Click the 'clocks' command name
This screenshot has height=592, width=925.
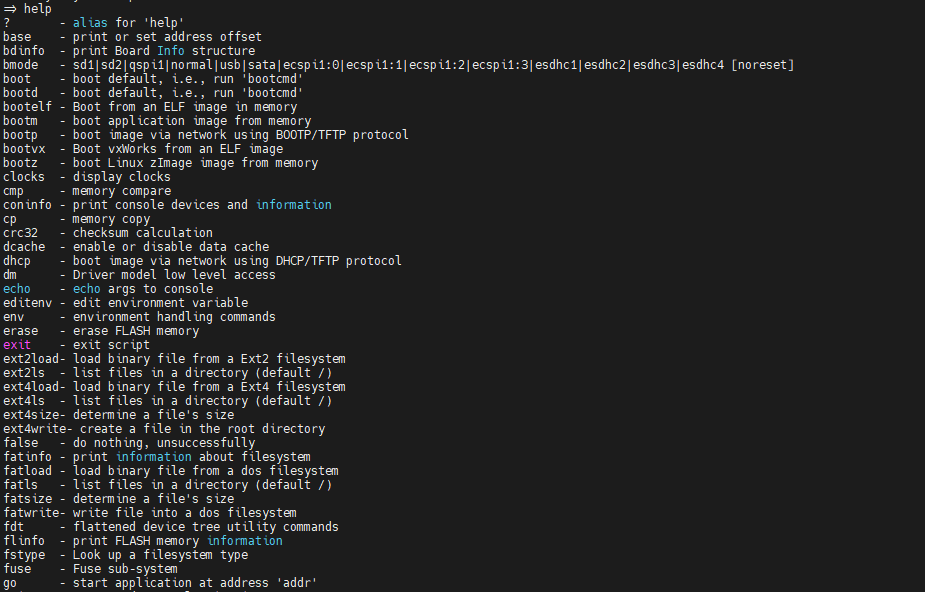[24, 177]
